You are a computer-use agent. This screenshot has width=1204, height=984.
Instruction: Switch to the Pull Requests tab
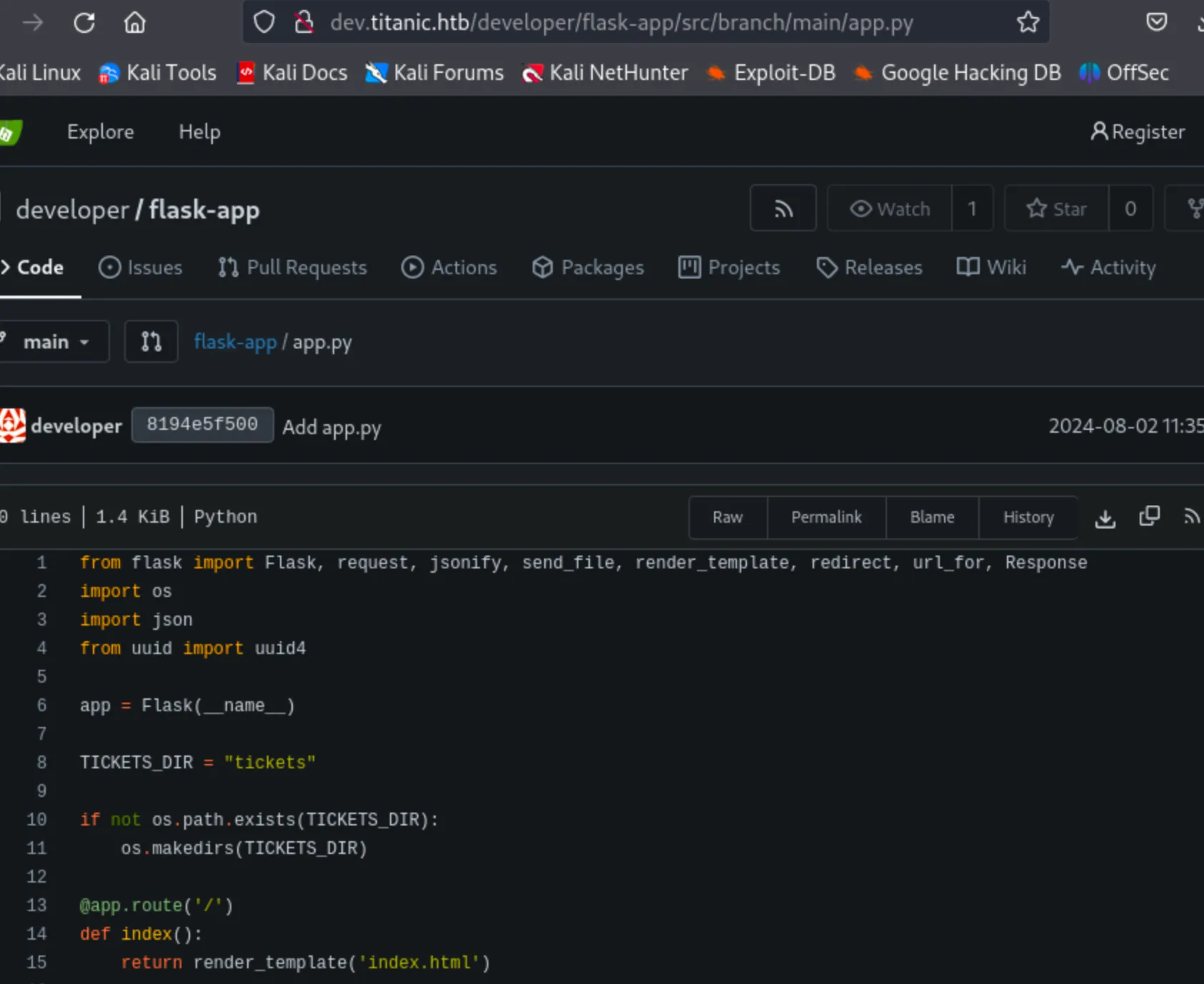point(292,268)
